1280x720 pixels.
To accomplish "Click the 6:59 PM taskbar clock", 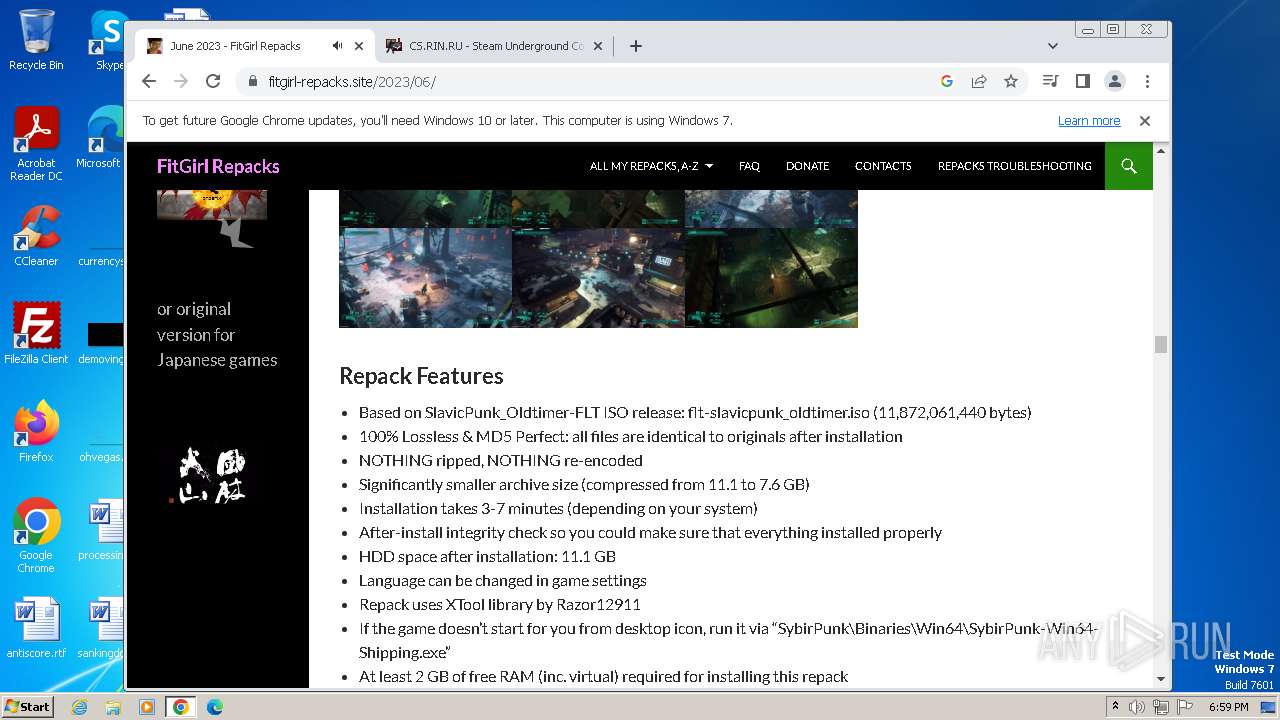I will (1228, 707).
